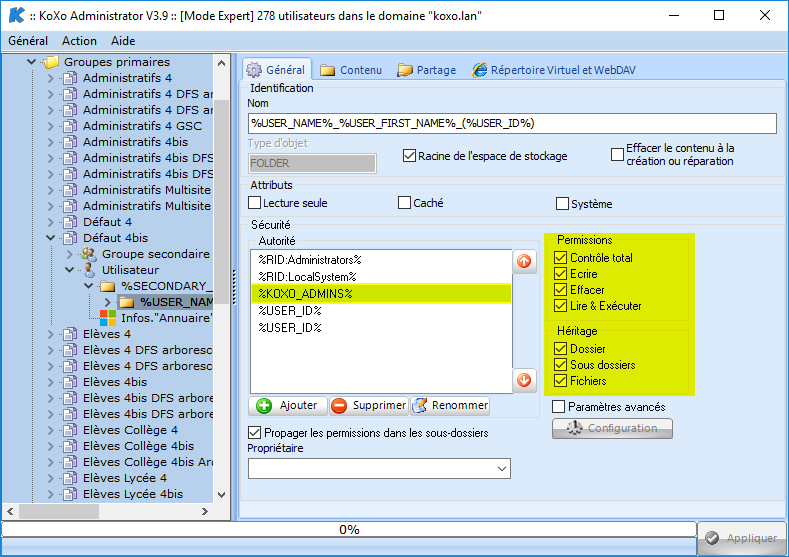
Task: Toggle the Ecrire permission
Action: 560,274
